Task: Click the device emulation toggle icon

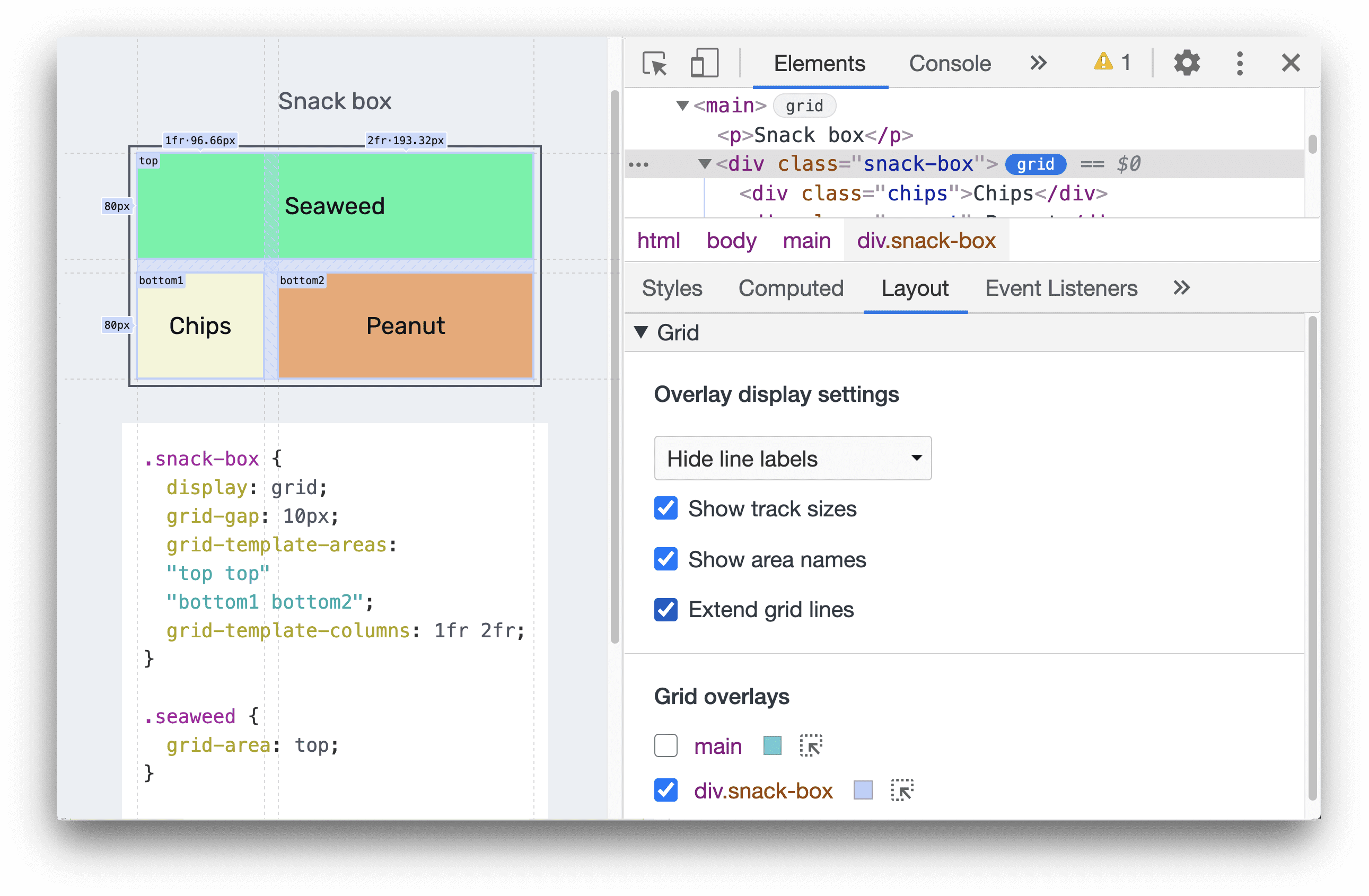Action: tap(700, 63)
